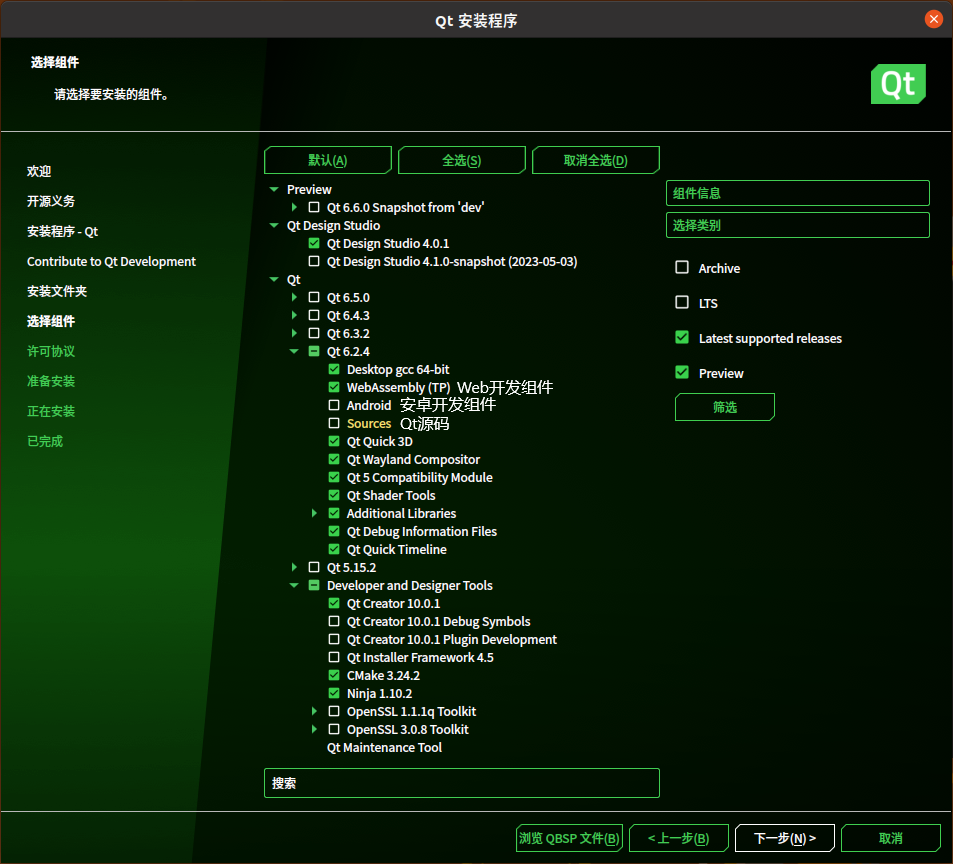Click the 筛选 filter button
This screenshot has width=953, height=864.
724,407
